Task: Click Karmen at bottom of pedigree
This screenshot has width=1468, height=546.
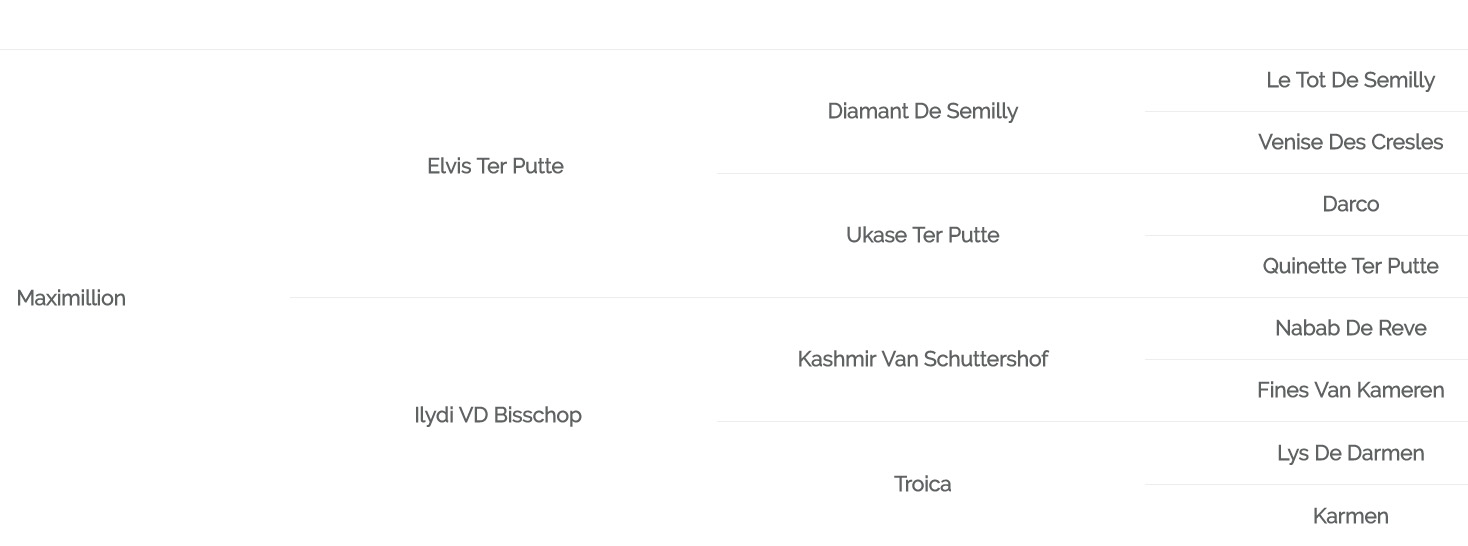Action: (x=1350, y=516)
